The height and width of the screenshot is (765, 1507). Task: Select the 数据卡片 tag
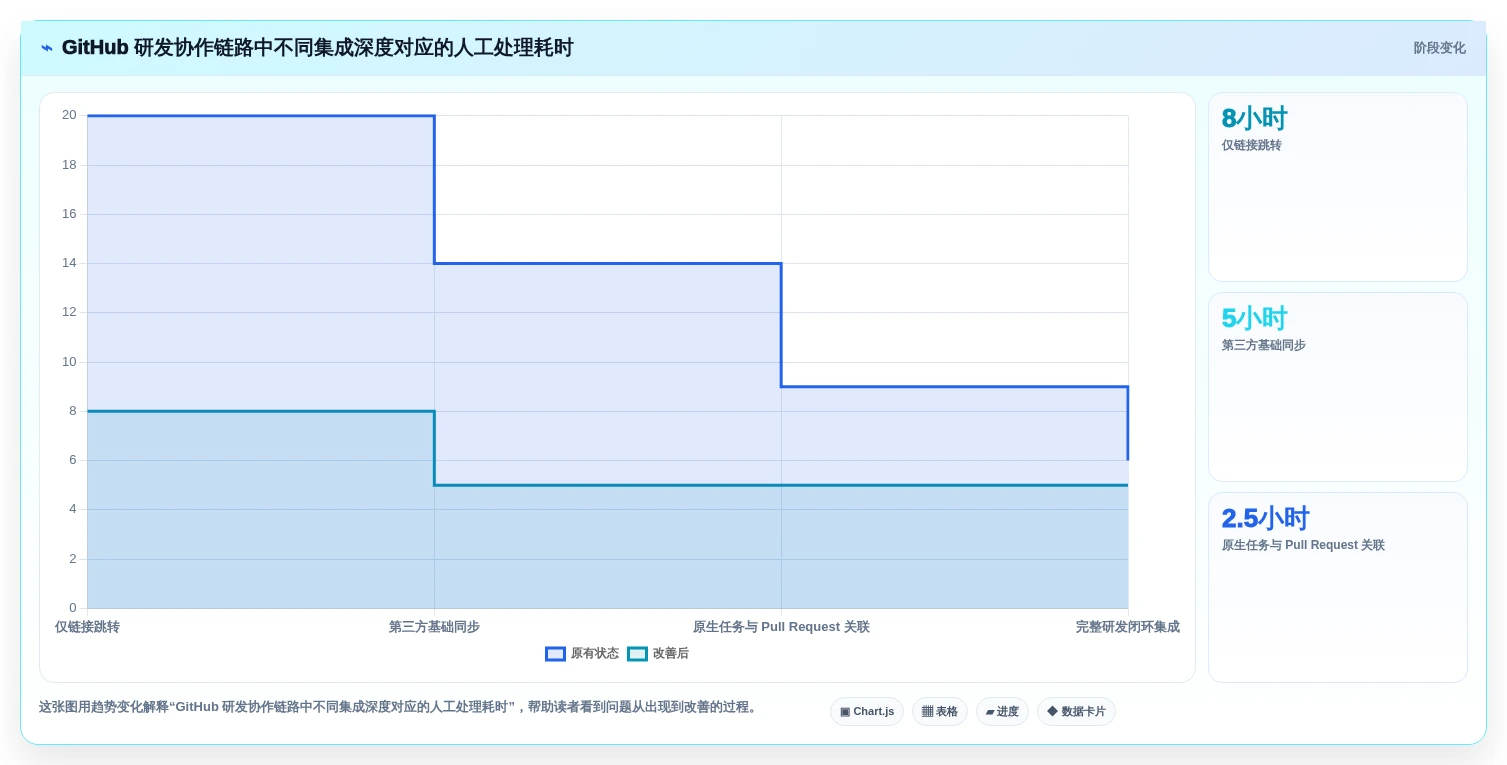click(1076, 712)
